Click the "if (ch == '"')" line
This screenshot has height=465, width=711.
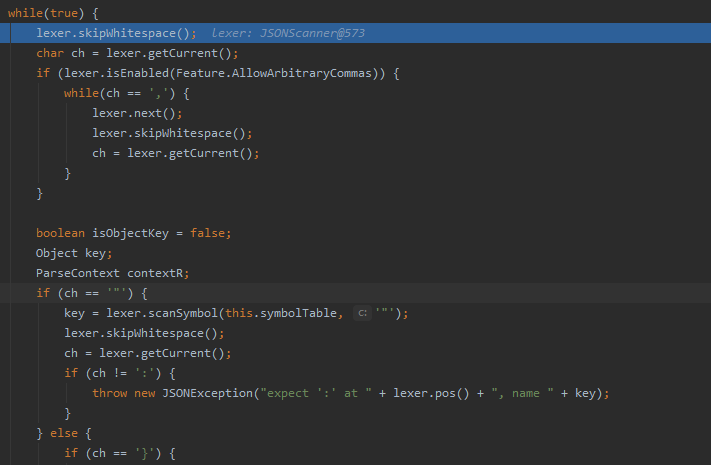92,293
